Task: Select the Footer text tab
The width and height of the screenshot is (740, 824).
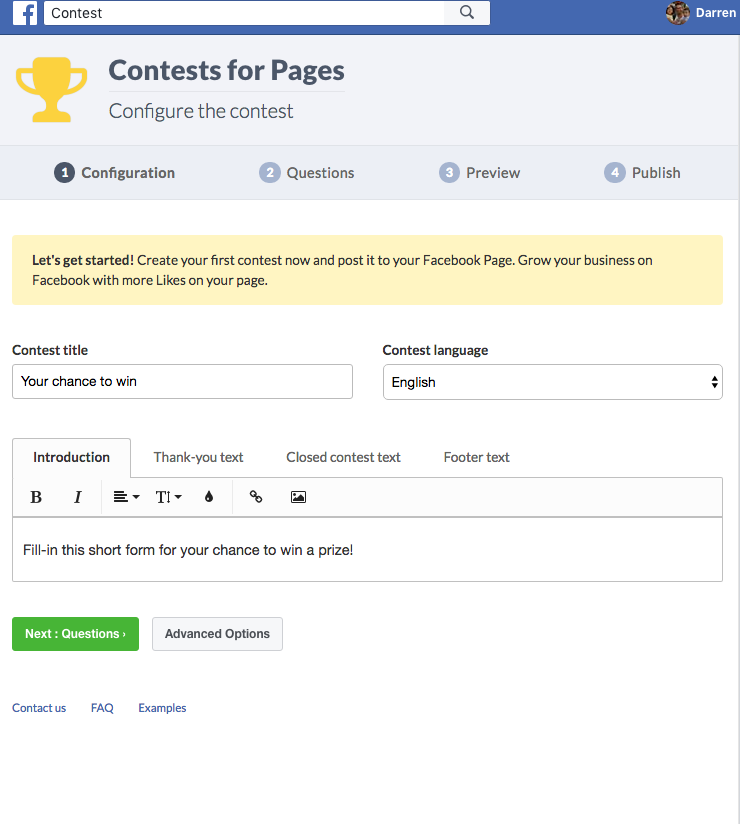Action: pyautogui.click(x=476, y=457)
